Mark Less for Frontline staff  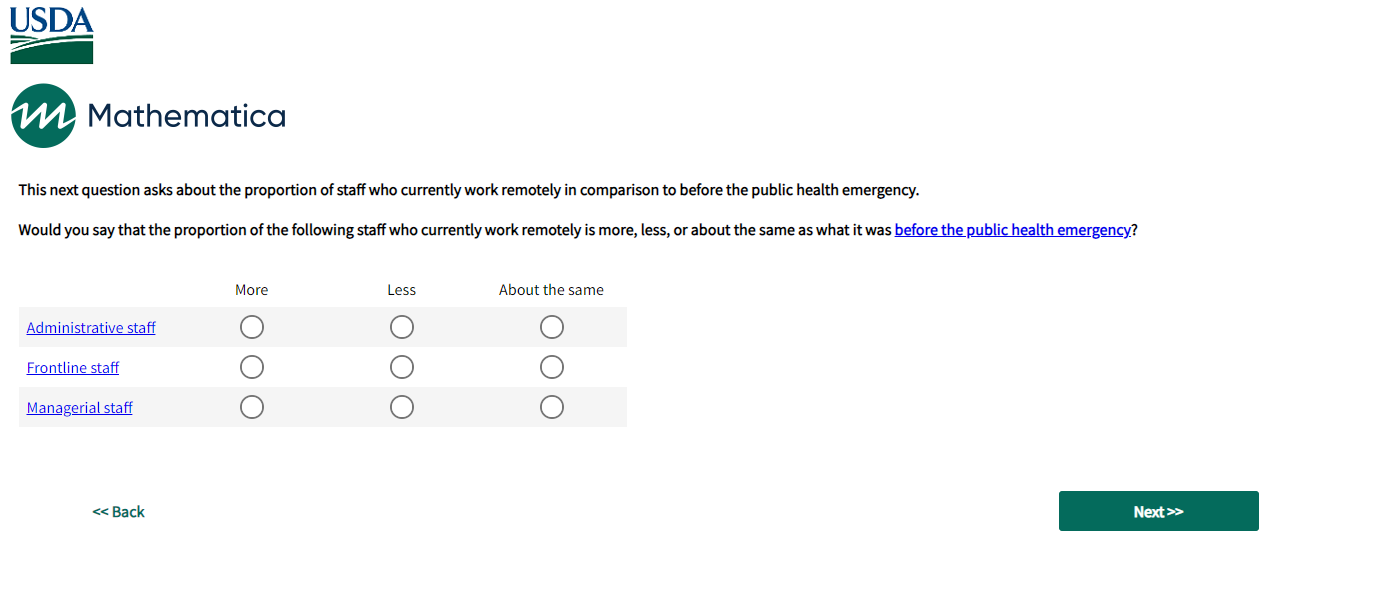point(402,368)
